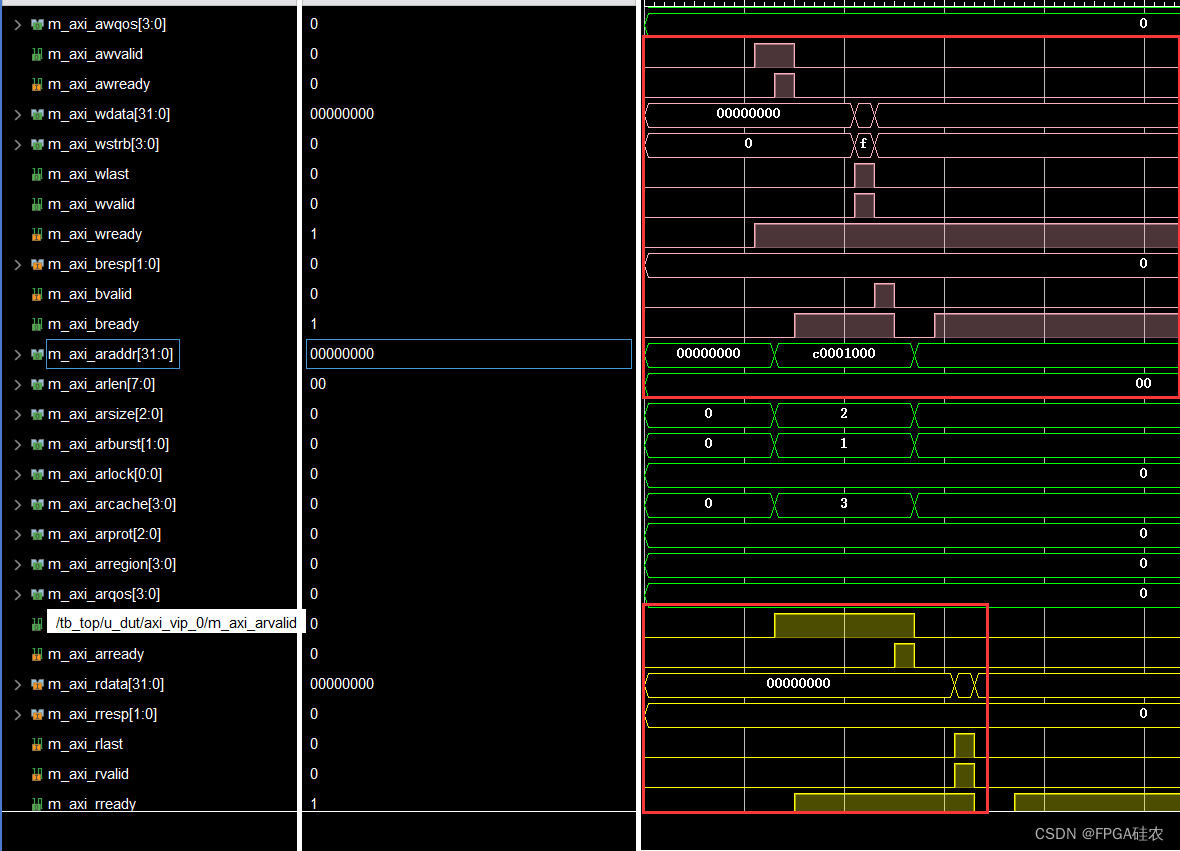Click the signal icon beside m_axi_rready
The image size is (1180, 851).
37,804
